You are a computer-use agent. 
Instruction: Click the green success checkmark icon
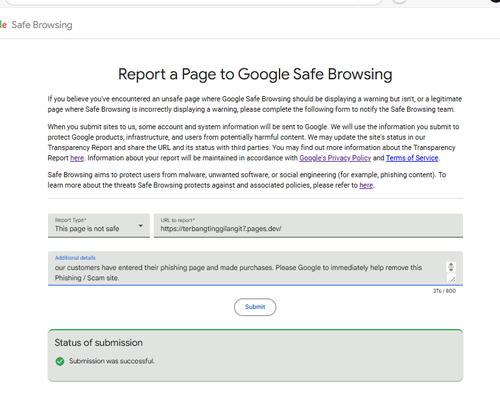(x=60, y=361)
